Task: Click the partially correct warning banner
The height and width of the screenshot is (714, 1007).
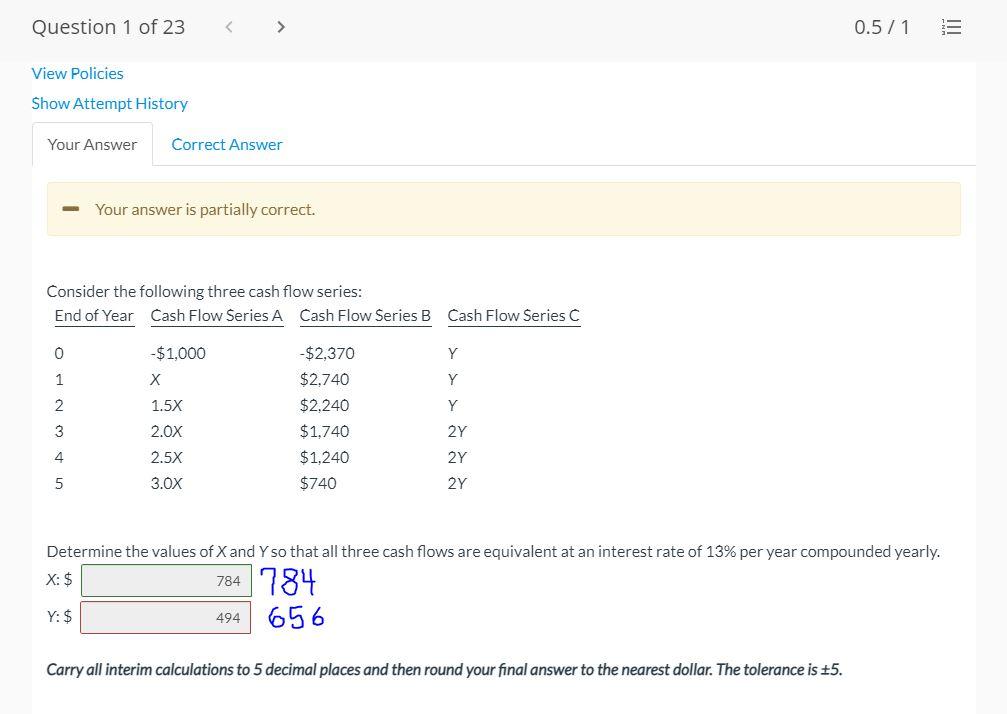Action: click(x=503, y=209)
